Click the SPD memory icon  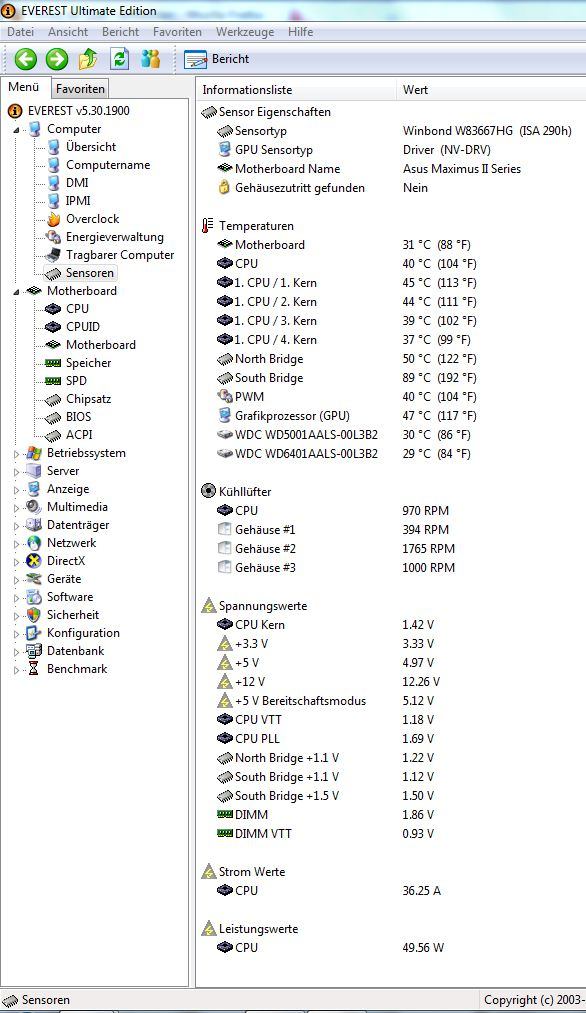[x=54, y=381]
